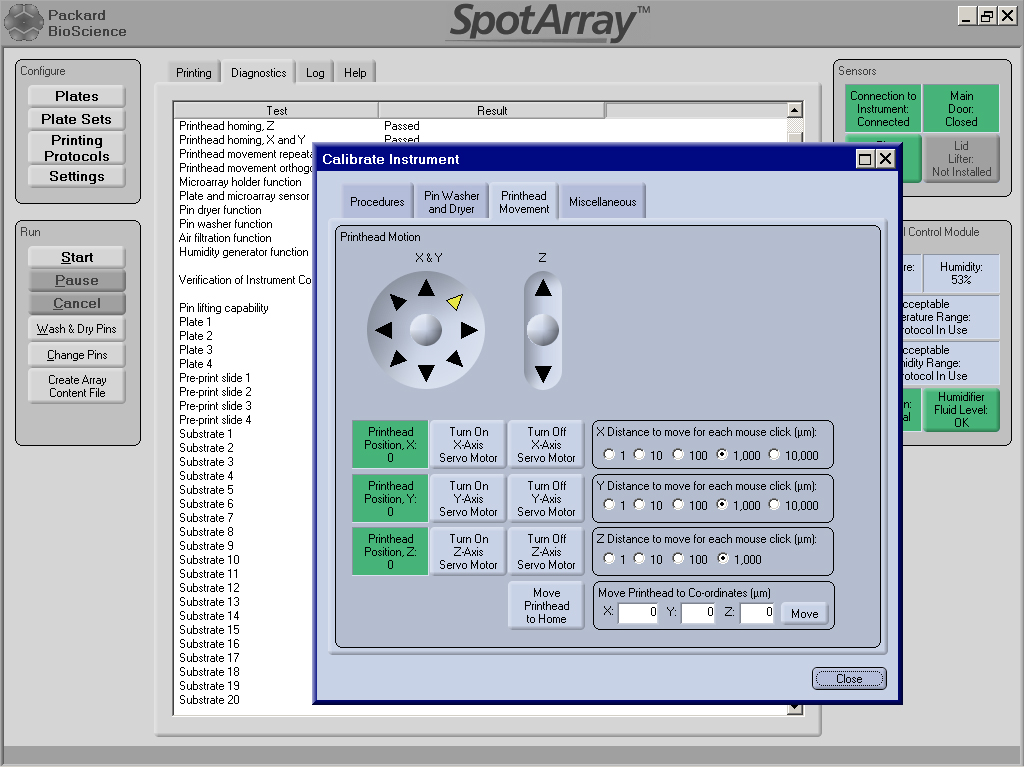The width and height of the screenshot is (1024, 768).
Task: Set X distance to 1 µm
Action: tap(609, 455)
